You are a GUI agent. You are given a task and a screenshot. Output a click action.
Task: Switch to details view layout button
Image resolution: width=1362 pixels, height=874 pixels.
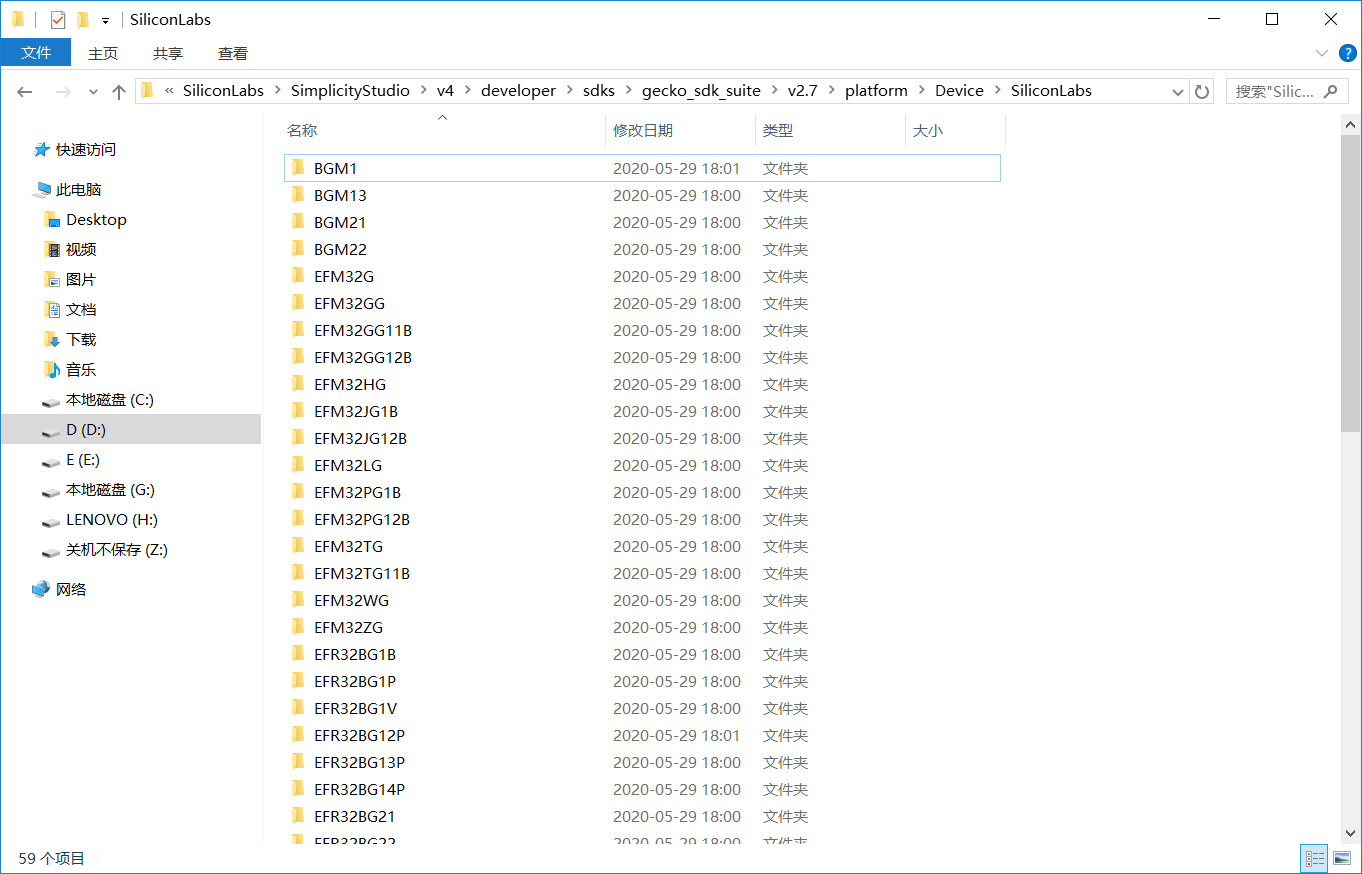click(x=1314, y=858)
